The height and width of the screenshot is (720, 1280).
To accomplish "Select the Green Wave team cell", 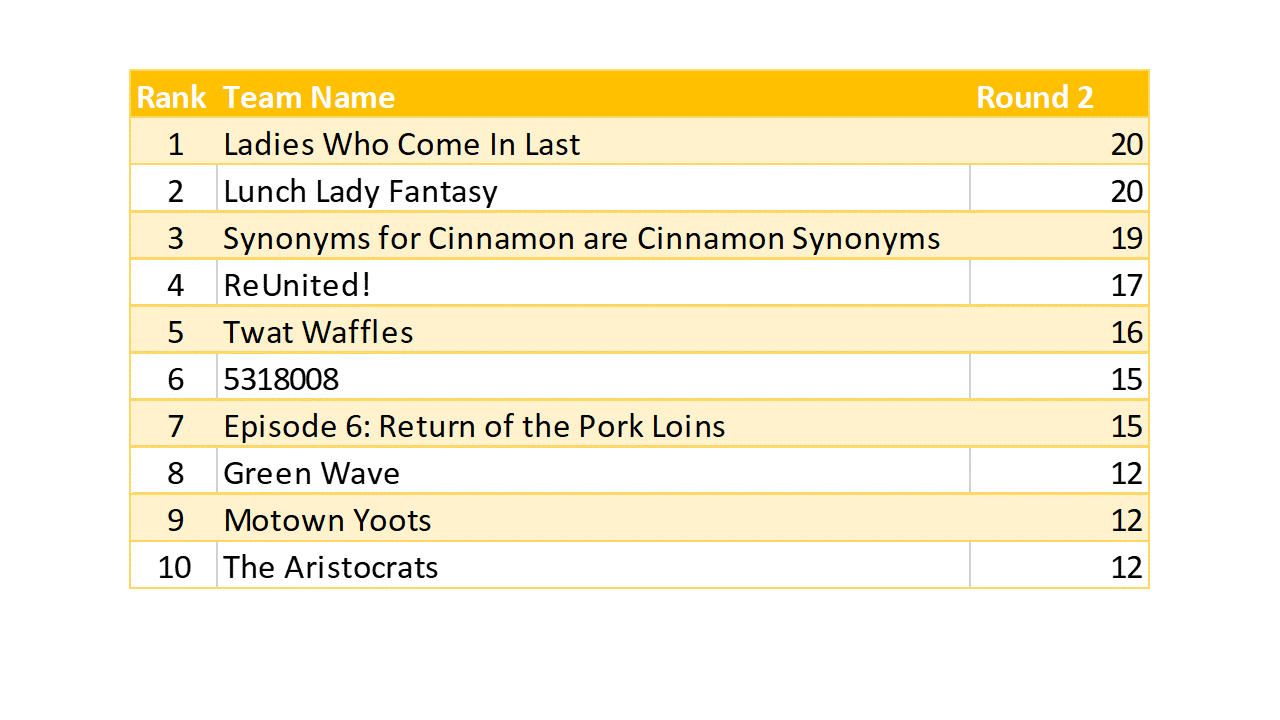I will click(x=311, y=473).
